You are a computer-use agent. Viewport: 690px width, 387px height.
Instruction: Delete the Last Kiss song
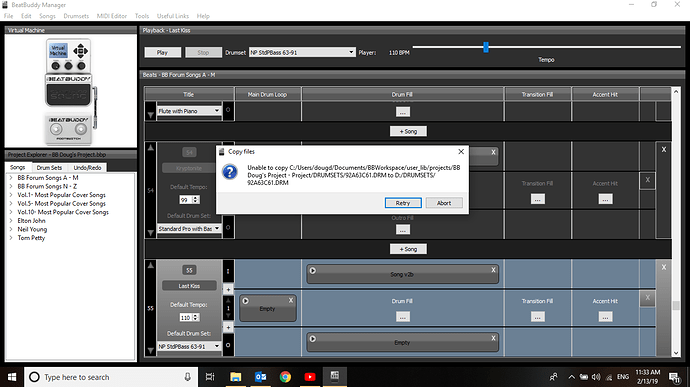pyautogui.click(x=664, y=267)
